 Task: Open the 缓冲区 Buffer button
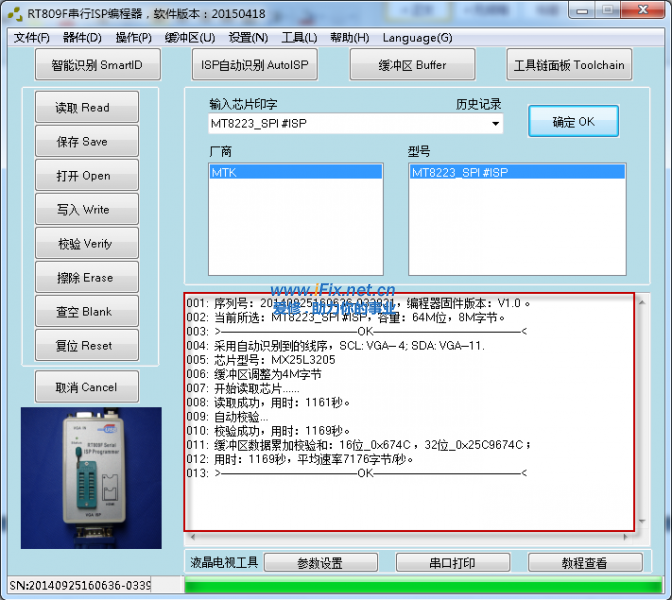point(412,65)
